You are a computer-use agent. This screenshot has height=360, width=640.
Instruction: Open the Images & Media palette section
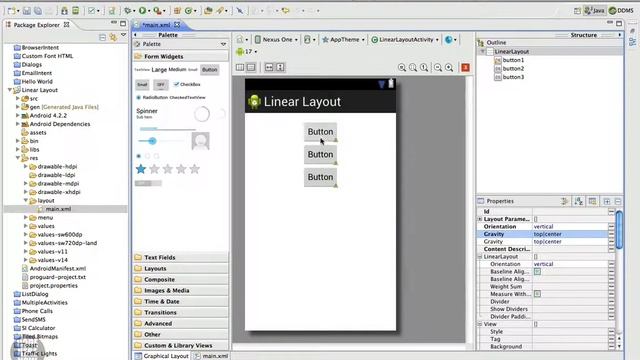pos(180,291)
